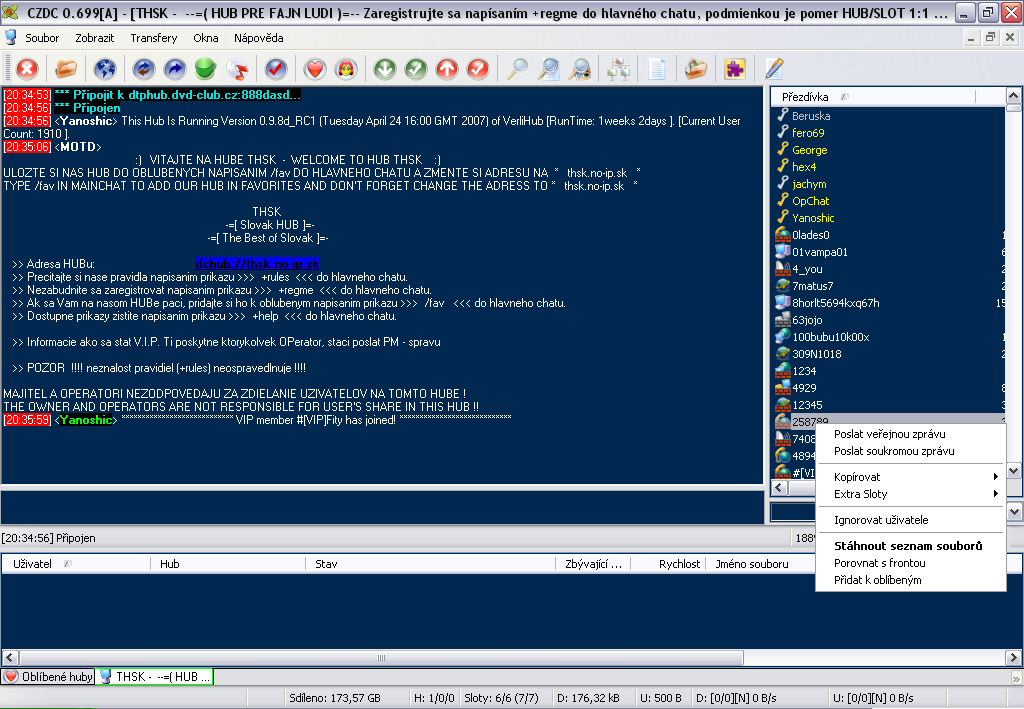Image resolution: width=1024 pixels, height=709 pixels.
Task: Open upload queue red up-arrow icon
Action: coord(447,69)
